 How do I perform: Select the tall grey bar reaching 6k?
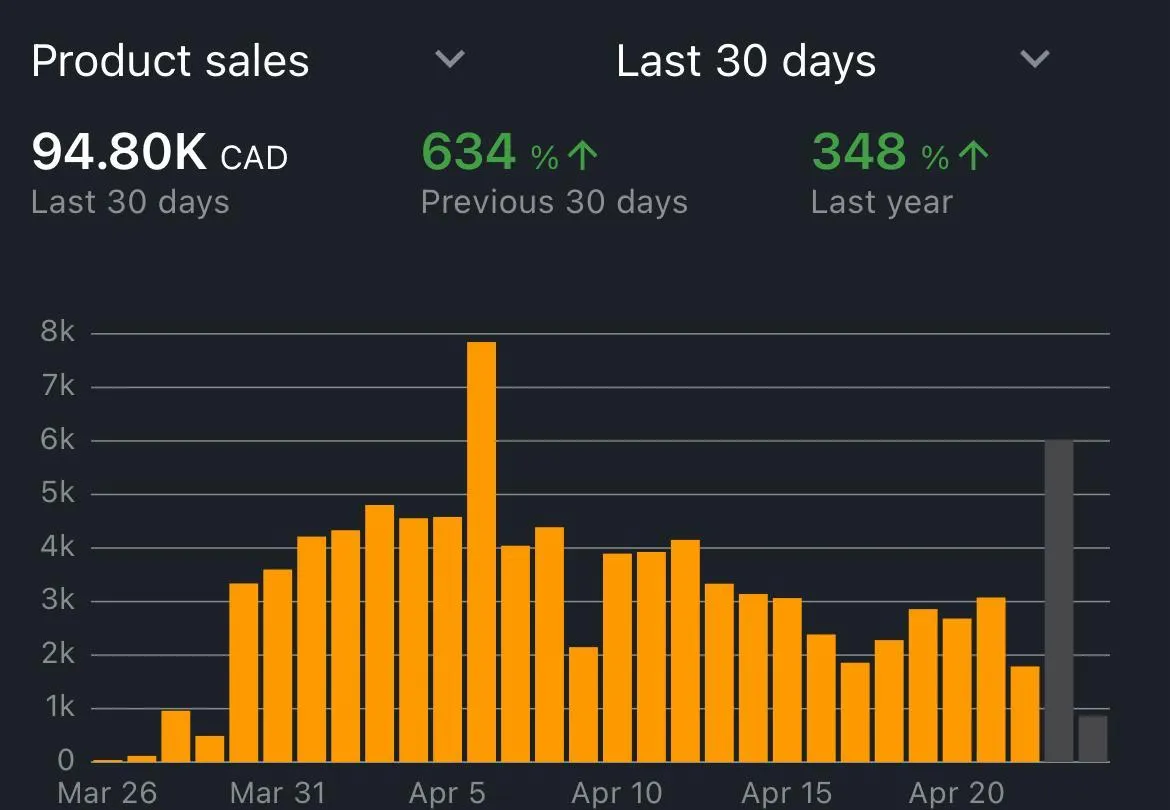coord(1059,601)
